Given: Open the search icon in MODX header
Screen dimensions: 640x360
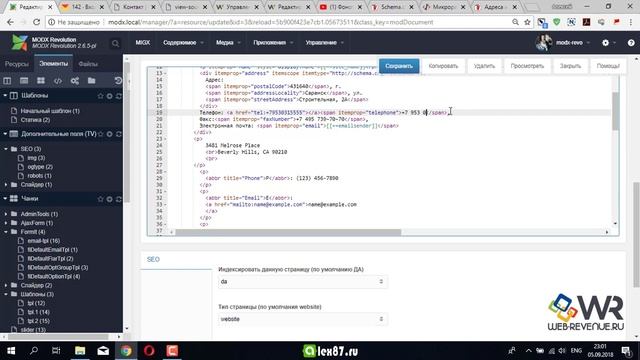Looking at the screenshot, I should 116,43.
